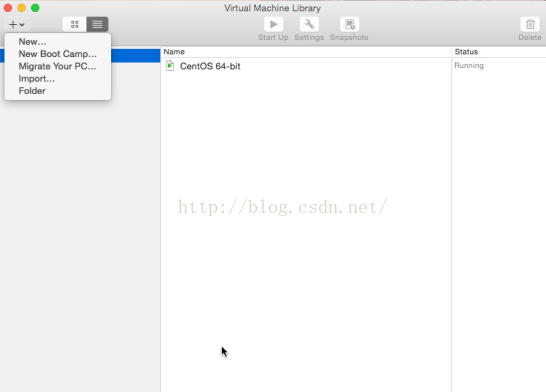Open Settings wrench icon

pos(309,24)
